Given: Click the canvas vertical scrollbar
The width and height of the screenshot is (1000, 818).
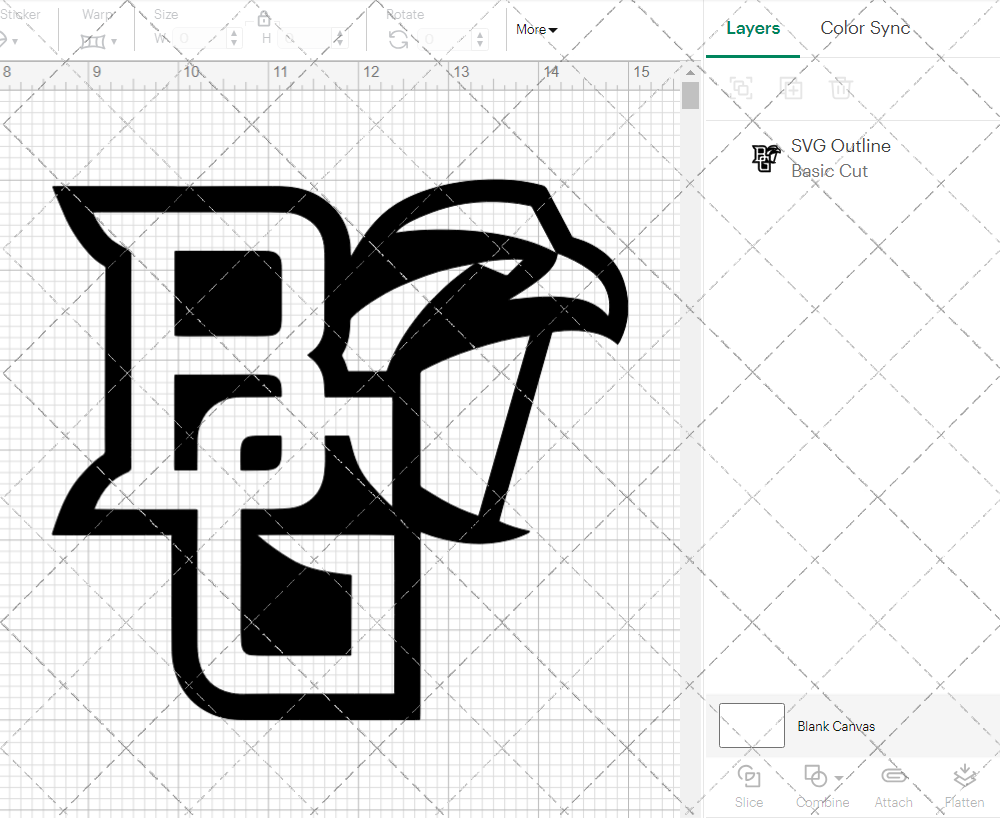Looking at the screenshot, I should [x=690, y=95].
